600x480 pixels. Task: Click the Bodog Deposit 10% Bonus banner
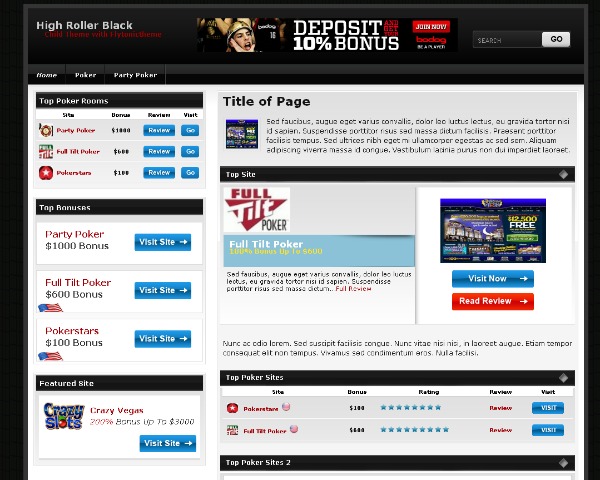327,35
